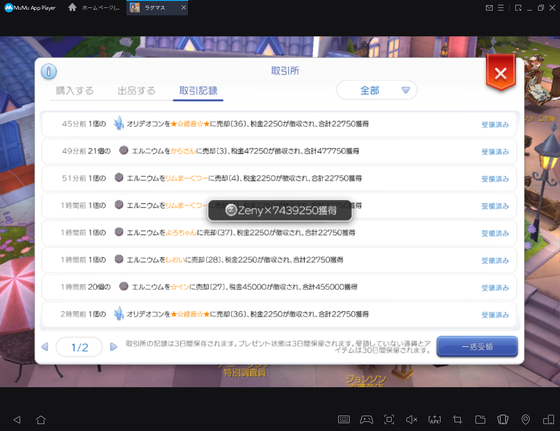Screen dimensions: 560x431
Task: Click the screen capture frame icon
Action: pos(389,420)
